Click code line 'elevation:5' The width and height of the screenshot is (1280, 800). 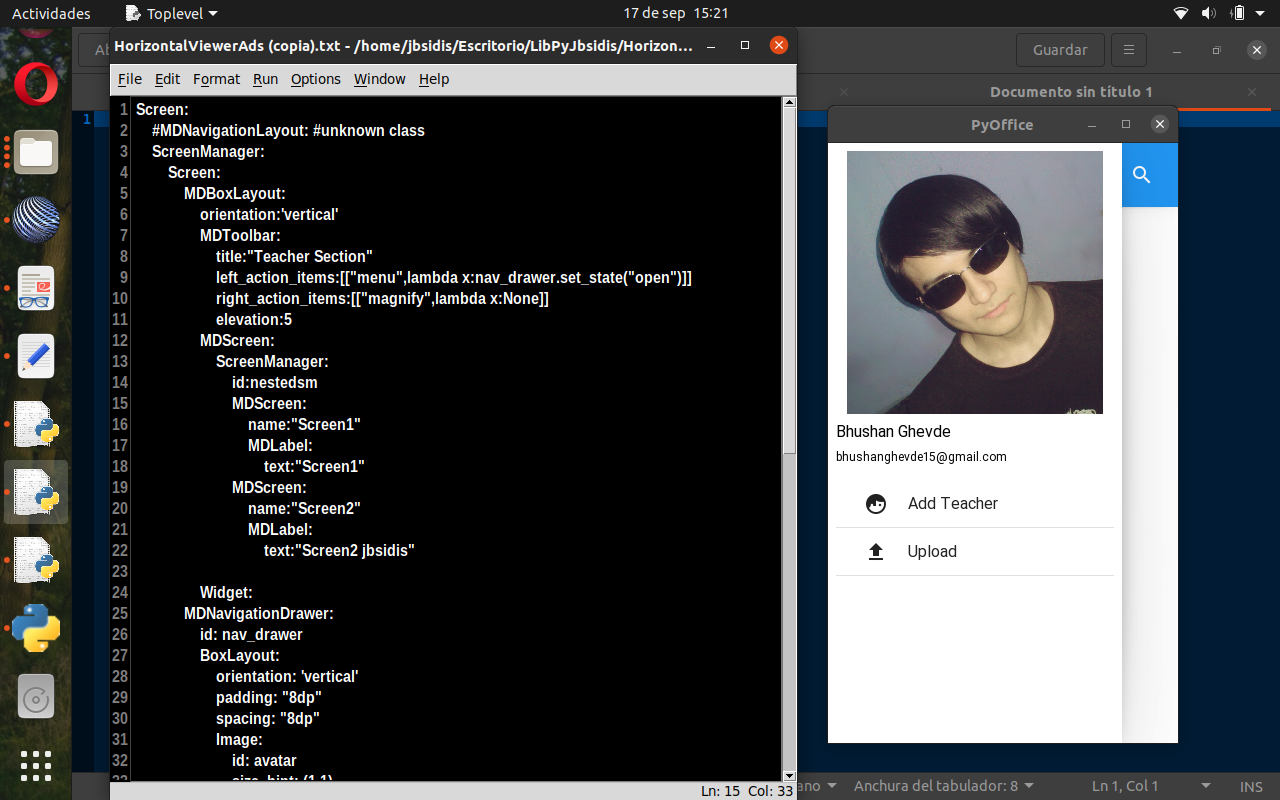click(x=254, y=320)
